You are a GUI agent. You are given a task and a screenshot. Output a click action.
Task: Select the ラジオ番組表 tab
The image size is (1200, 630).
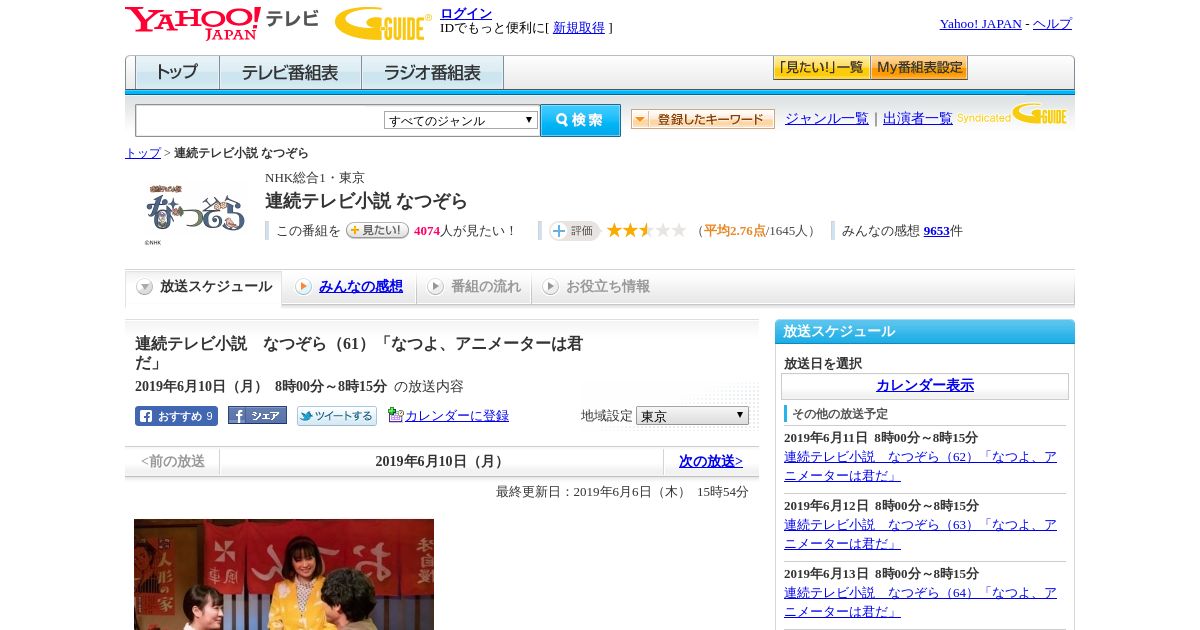click(432, 73)
